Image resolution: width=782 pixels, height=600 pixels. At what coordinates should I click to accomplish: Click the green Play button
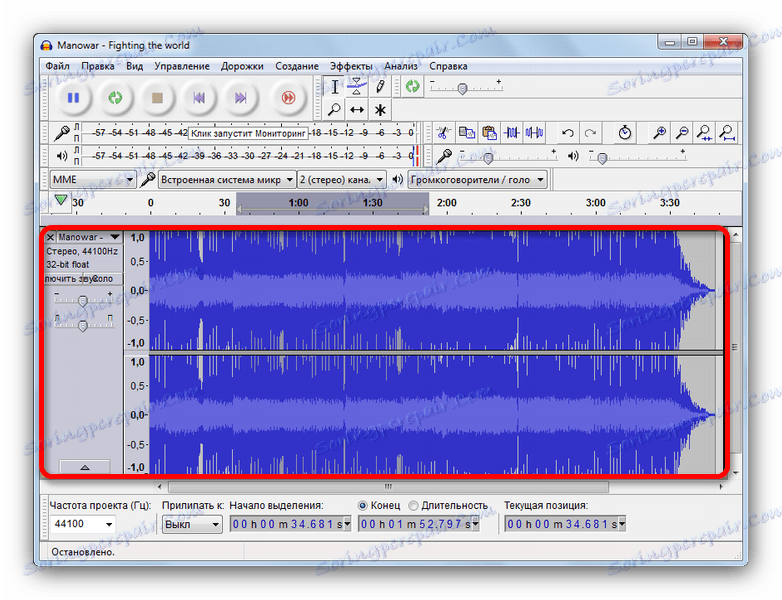[x=115, y=98]
